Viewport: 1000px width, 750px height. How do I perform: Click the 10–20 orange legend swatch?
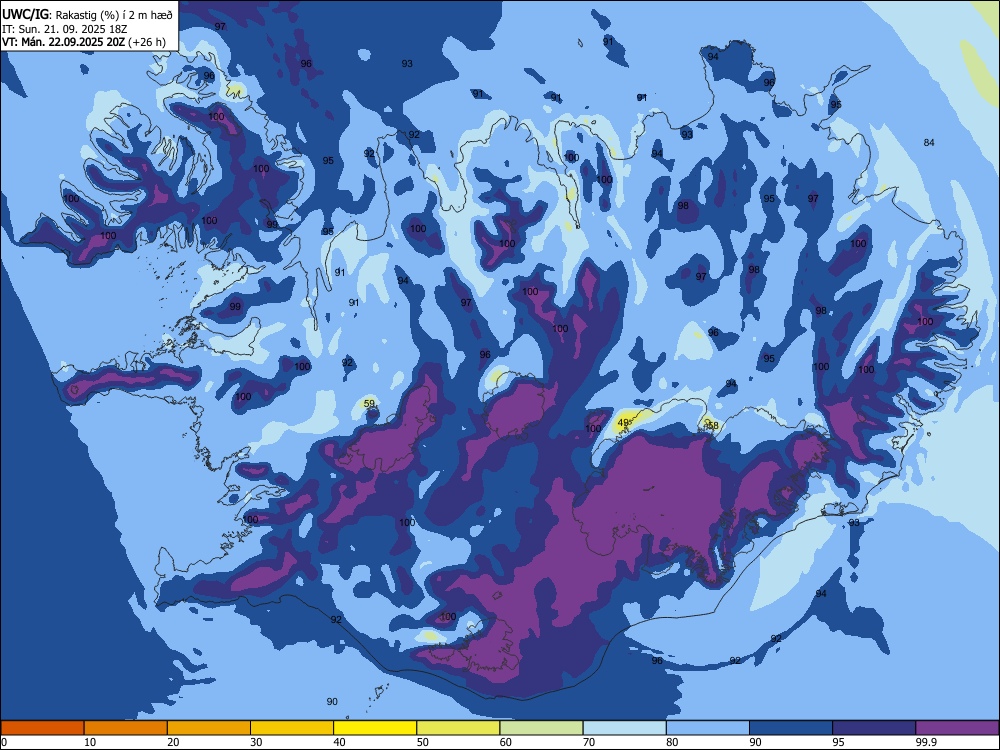coord(126,728)
